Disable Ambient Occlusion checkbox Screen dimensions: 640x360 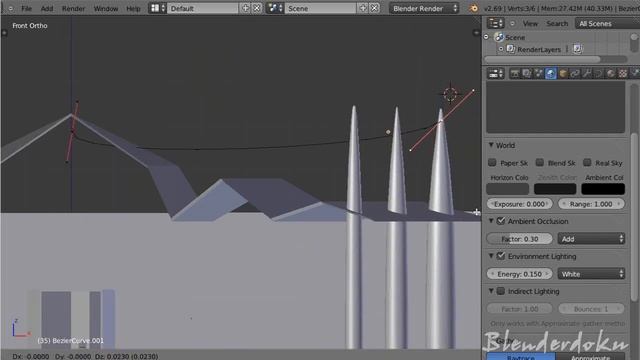coord(501,221)
